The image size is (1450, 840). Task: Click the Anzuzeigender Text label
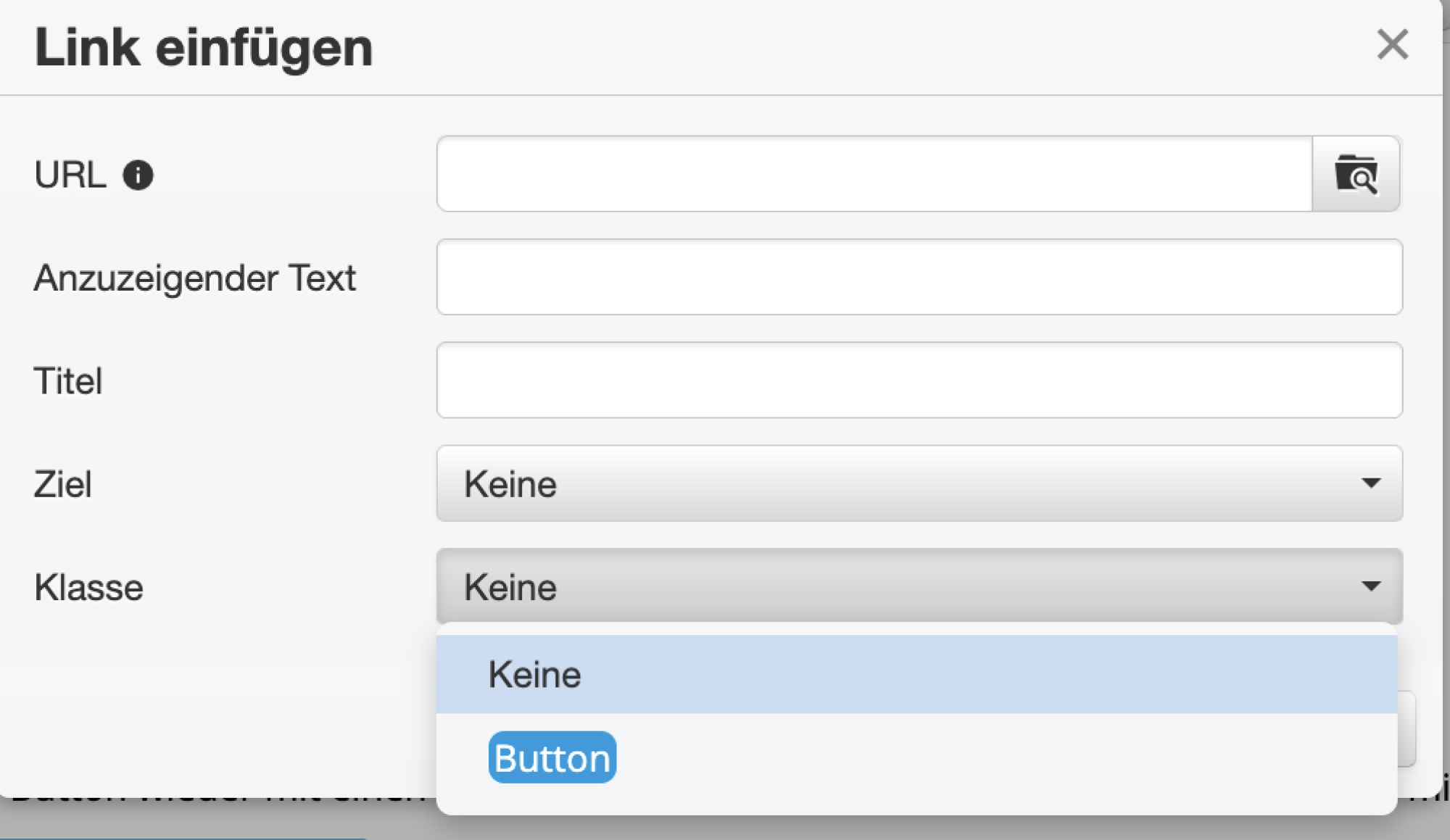point(196,277)
